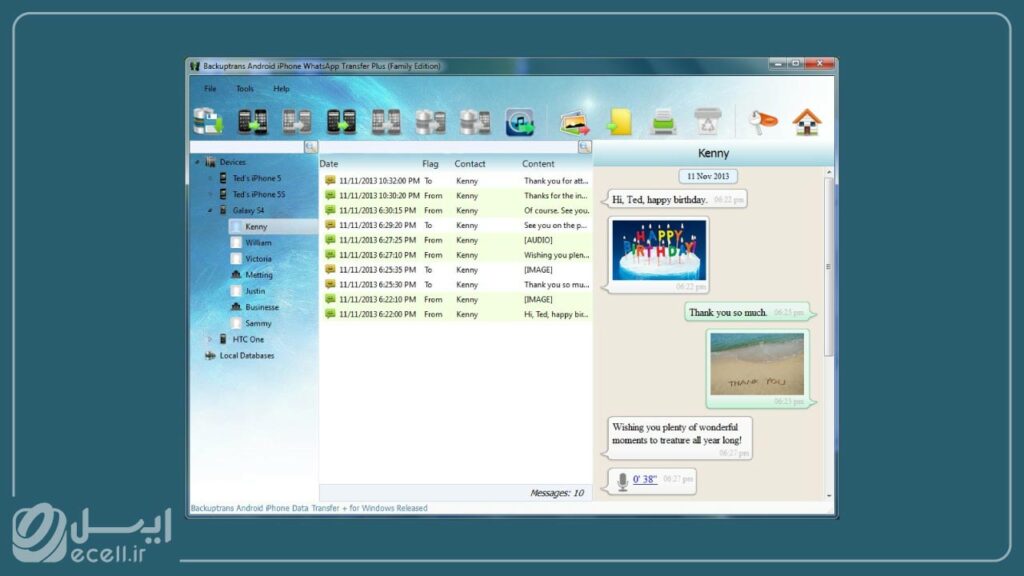
Task: Open the Help menu
Action: [281, 89]
